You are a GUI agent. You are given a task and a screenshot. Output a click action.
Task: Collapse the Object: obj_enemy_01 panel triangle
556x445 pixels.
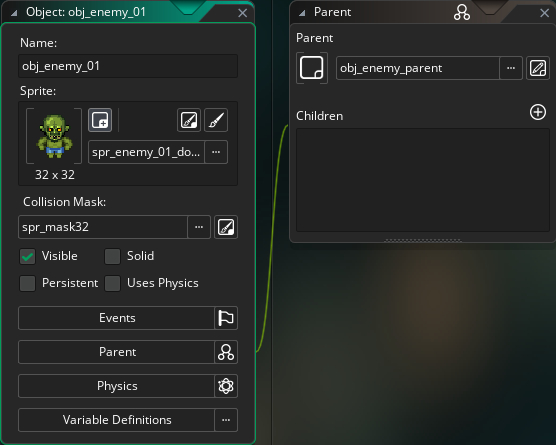click(14, 13)
